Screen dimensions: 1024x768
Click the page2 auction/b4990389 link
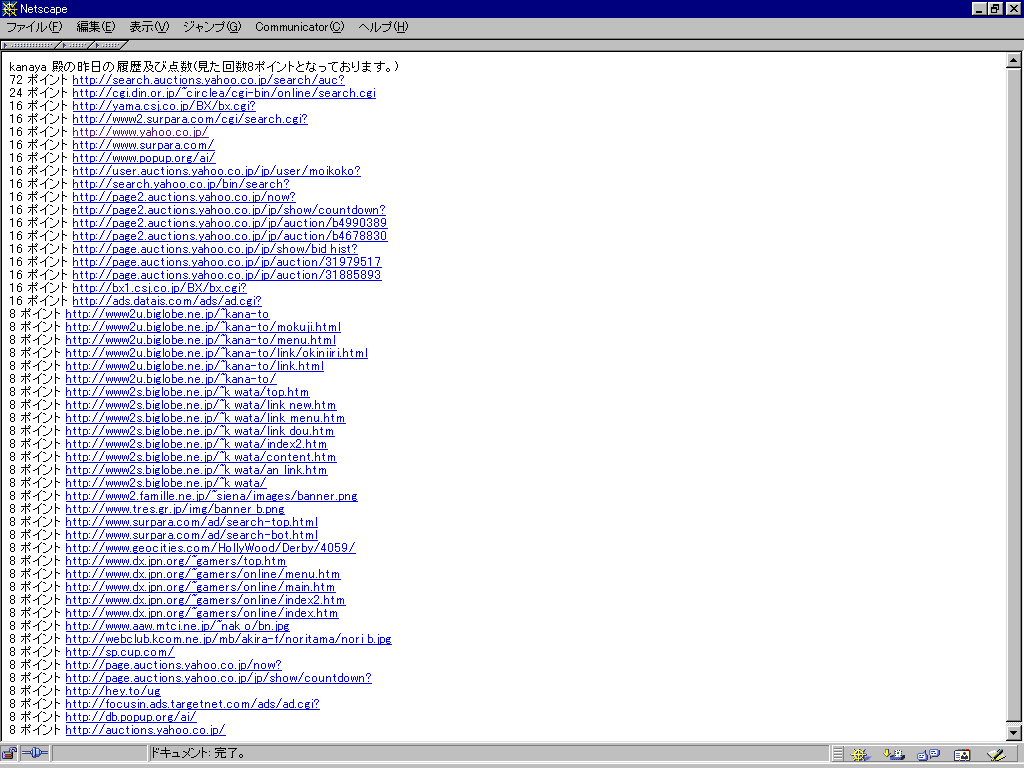point(230,223)
